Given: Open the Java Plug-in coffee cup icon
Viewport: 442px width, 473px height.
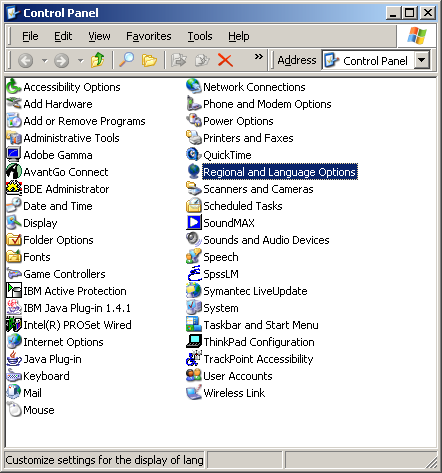Looking at the screenshot, I should coord(14,359).
